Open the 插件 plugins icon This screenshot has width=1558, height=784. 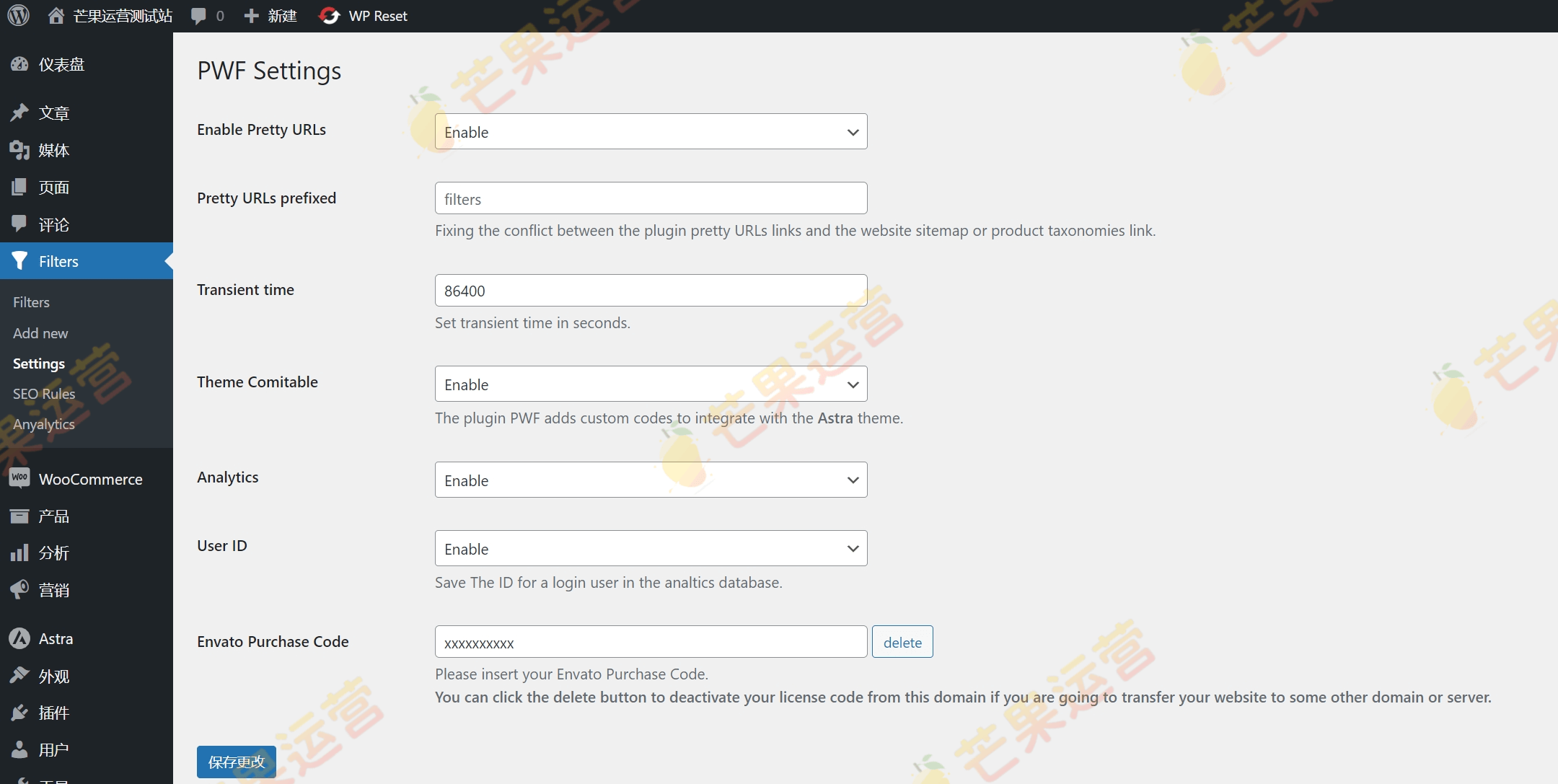[21, 713]
